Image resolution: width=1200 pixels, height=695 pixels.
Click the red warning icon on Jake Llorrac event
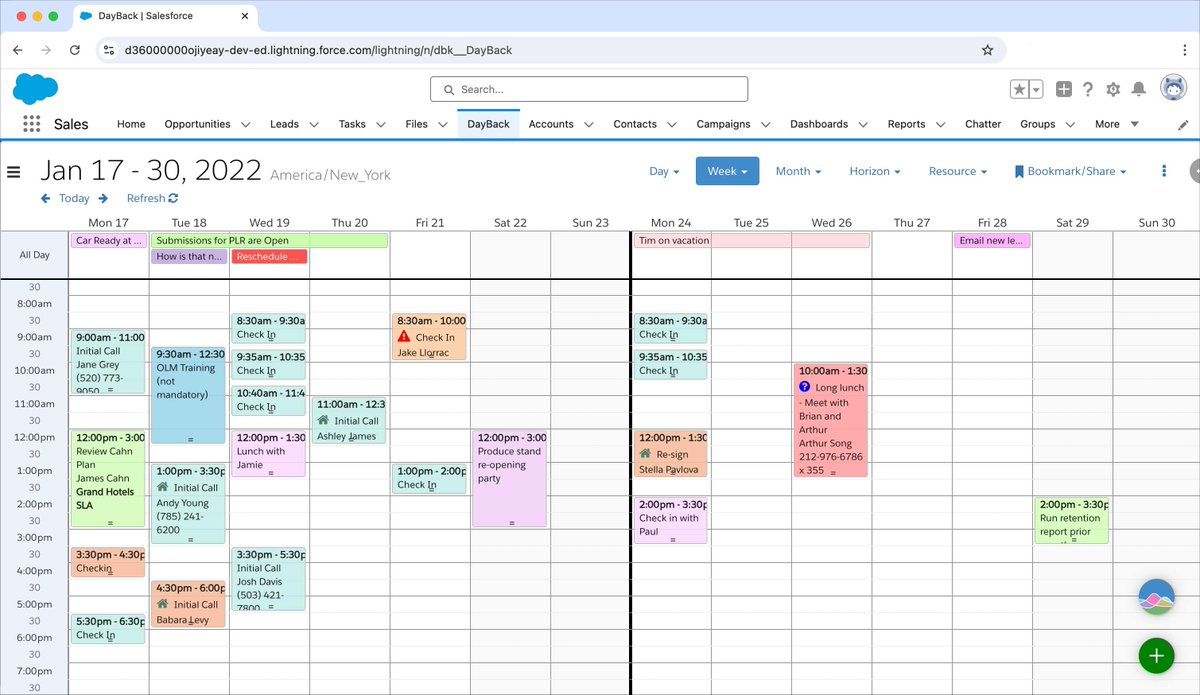(404, 337)
